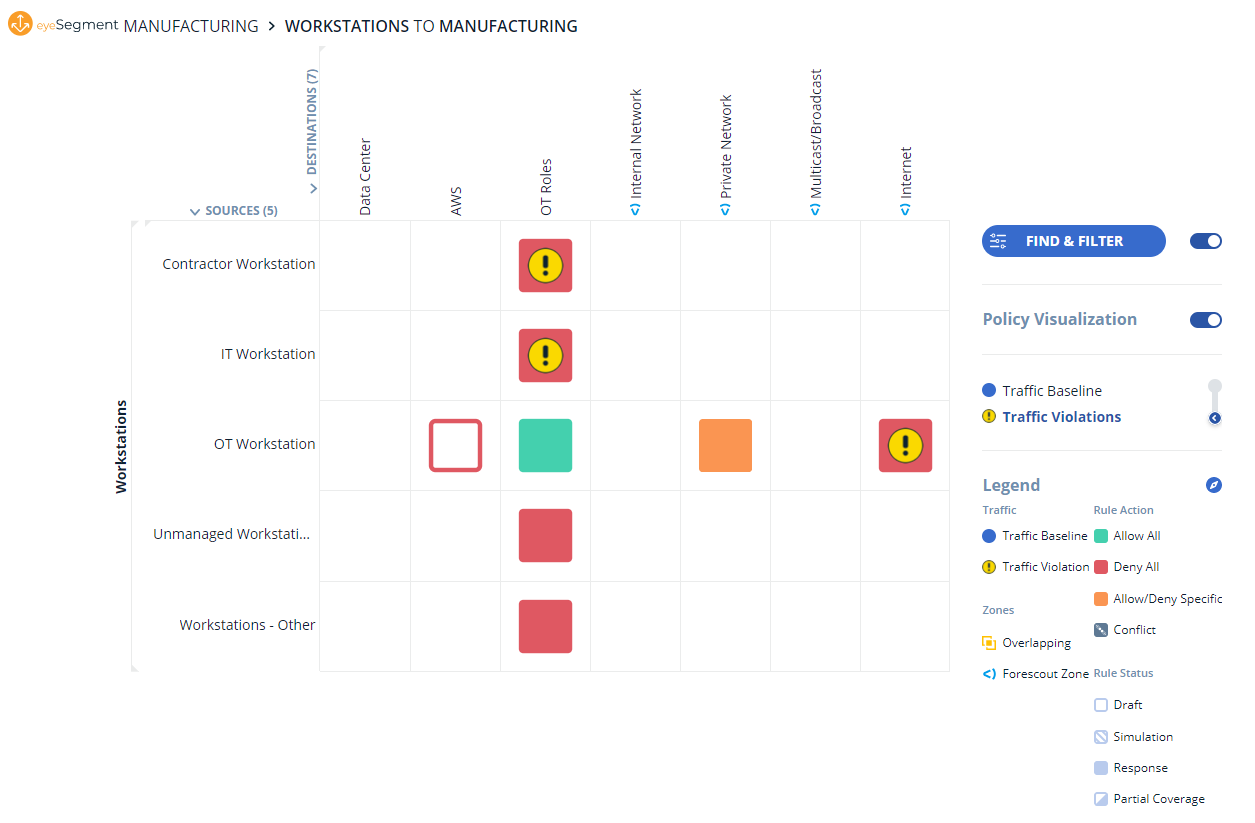Toggle the Find & Filter switch
Image resolution: width=1255 pixels, height=823 pixels.
pos(1205,241)
